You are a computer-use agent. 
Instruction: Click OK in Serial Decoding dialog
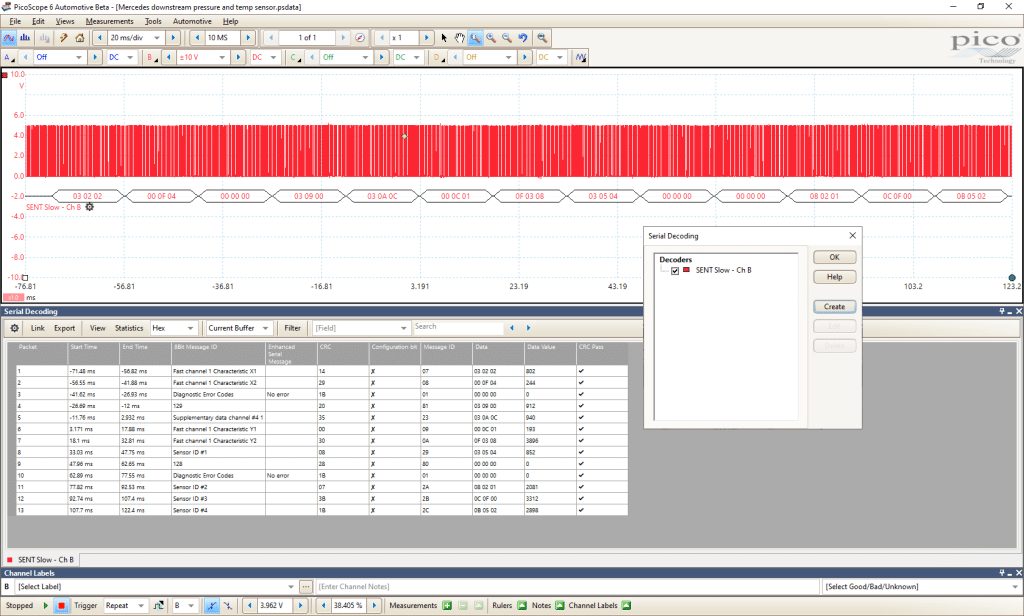835,257
